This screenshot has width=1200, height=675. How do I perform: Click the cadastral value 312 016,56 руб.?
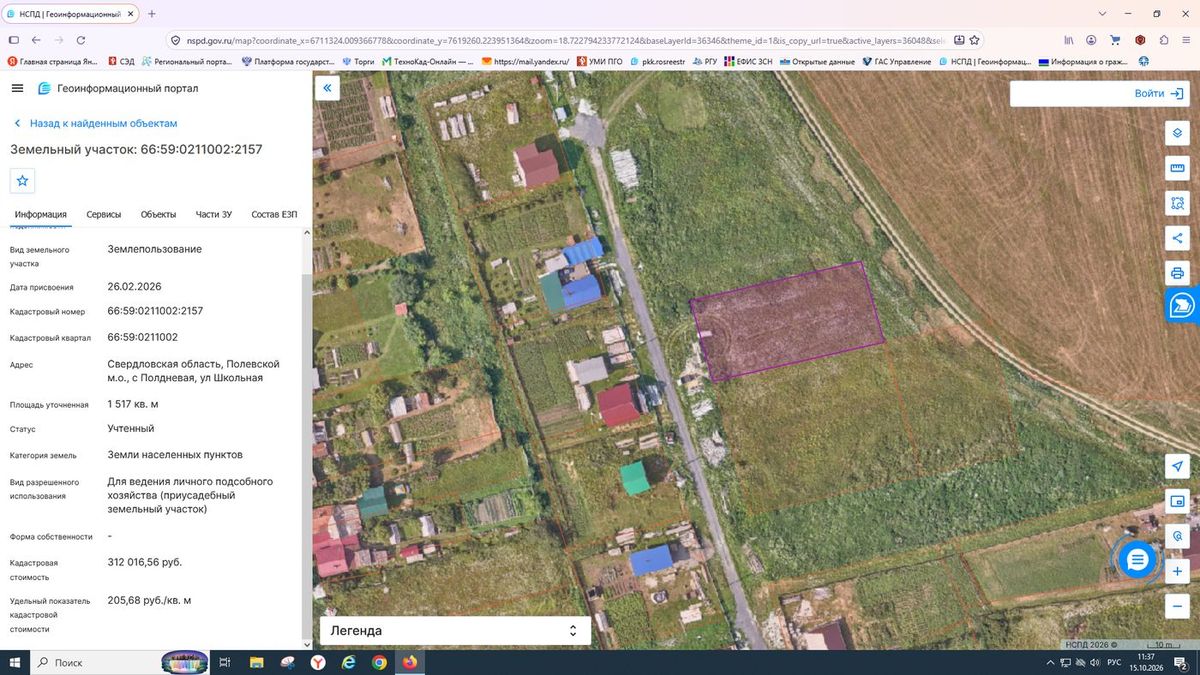(145, 562)
